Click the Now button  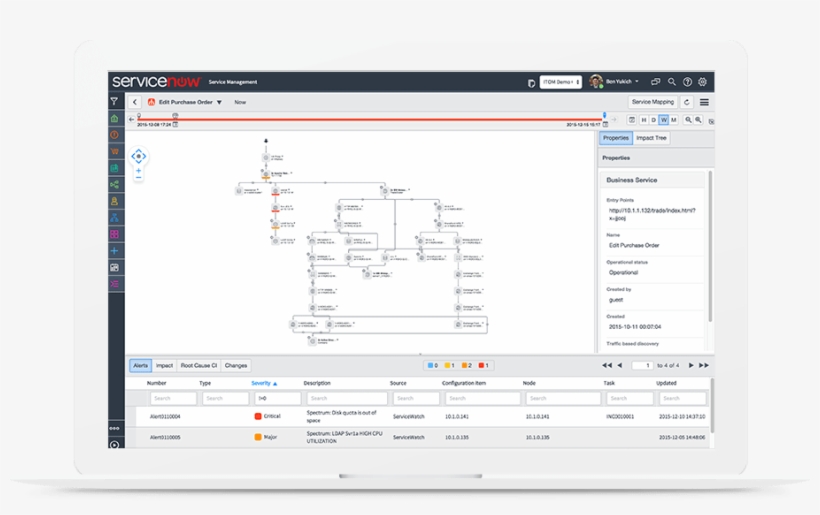[240, 102]
